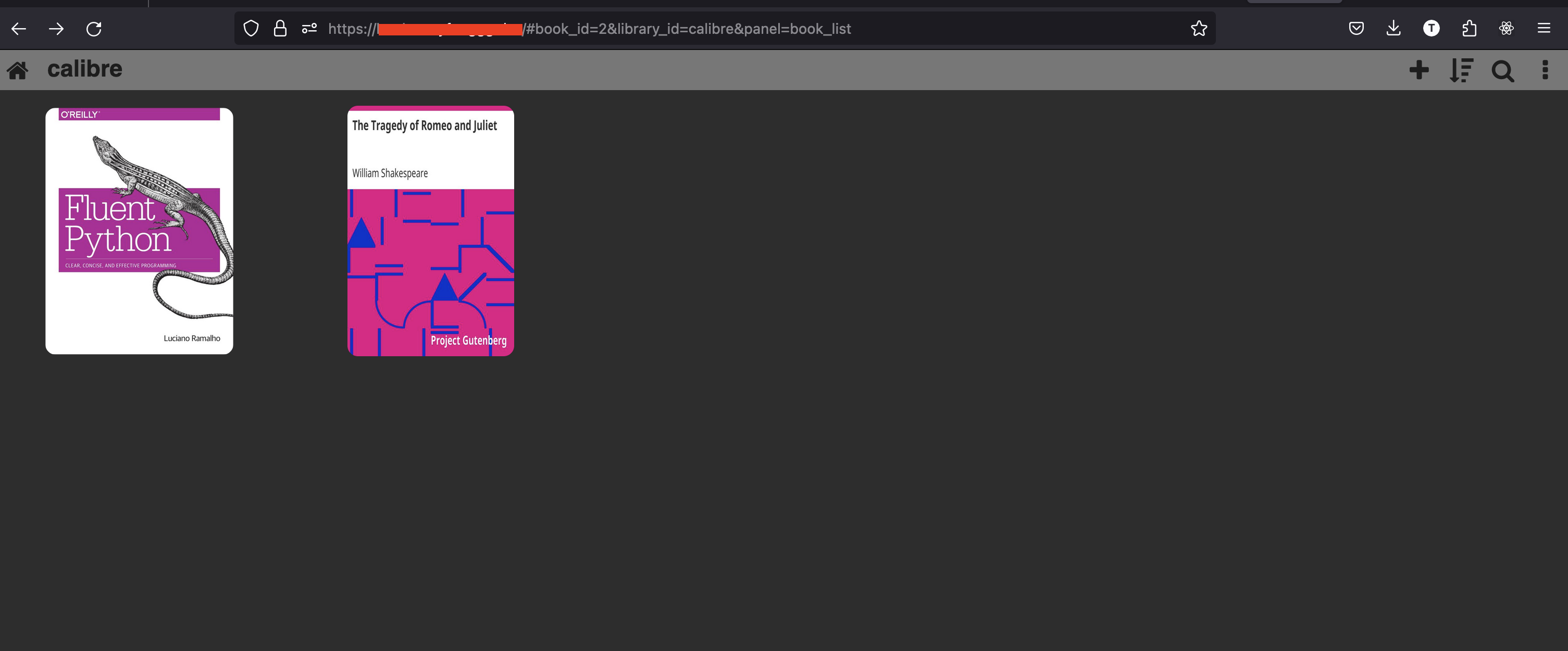
Task: Open the browser hamburger application menu
Action: 1544,28
